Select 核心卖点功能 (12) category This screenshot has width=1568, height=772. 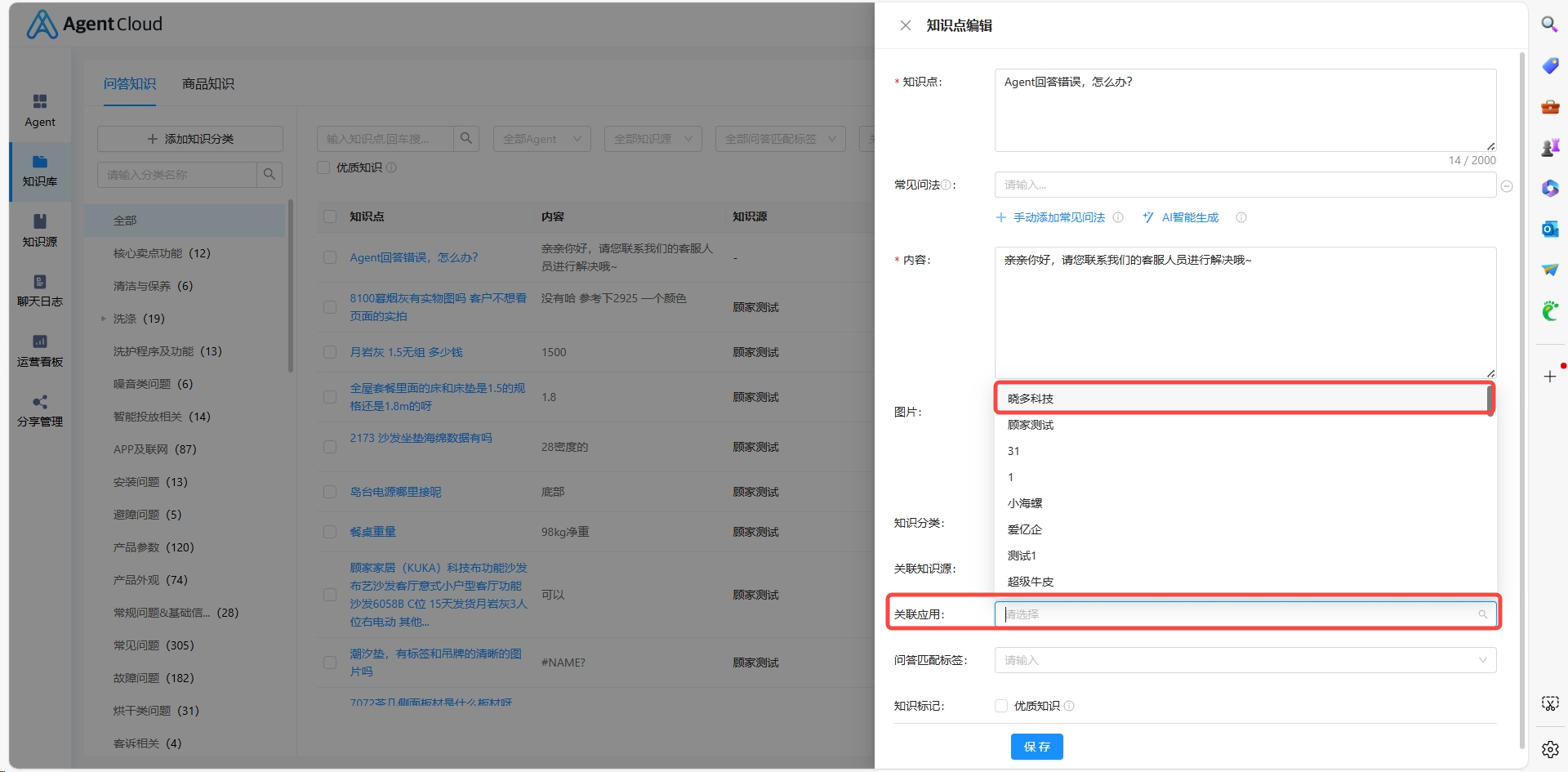tap(162, 253)
